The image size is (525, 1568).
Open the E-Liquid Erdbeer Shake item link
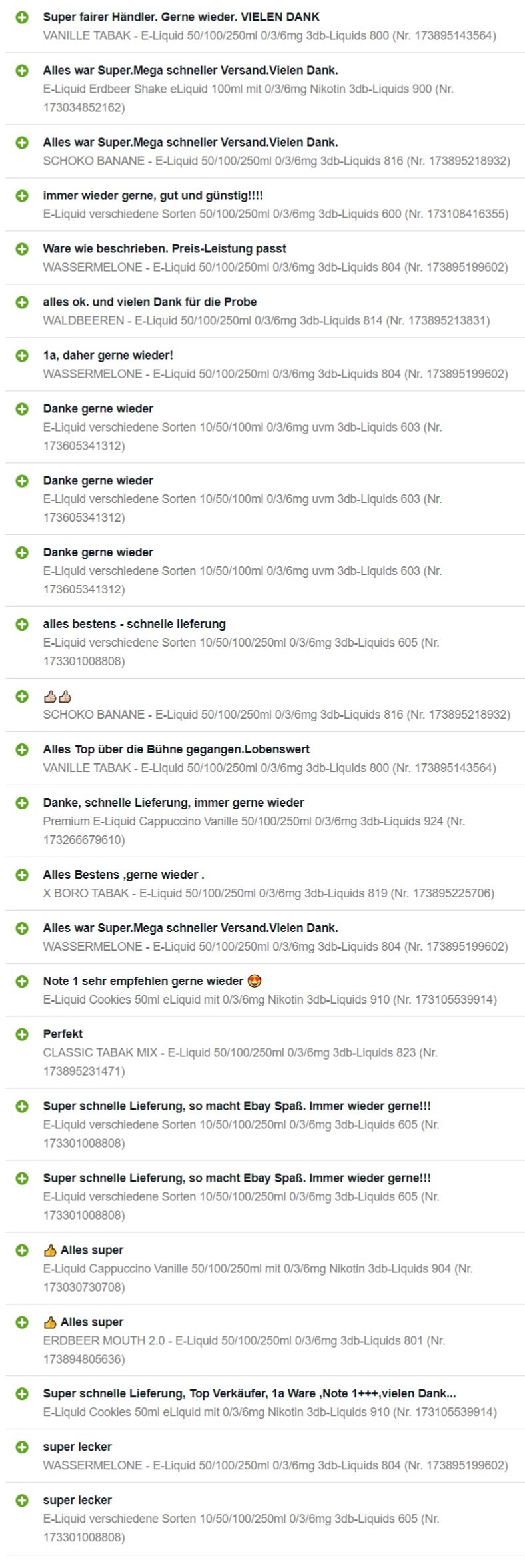249,98
